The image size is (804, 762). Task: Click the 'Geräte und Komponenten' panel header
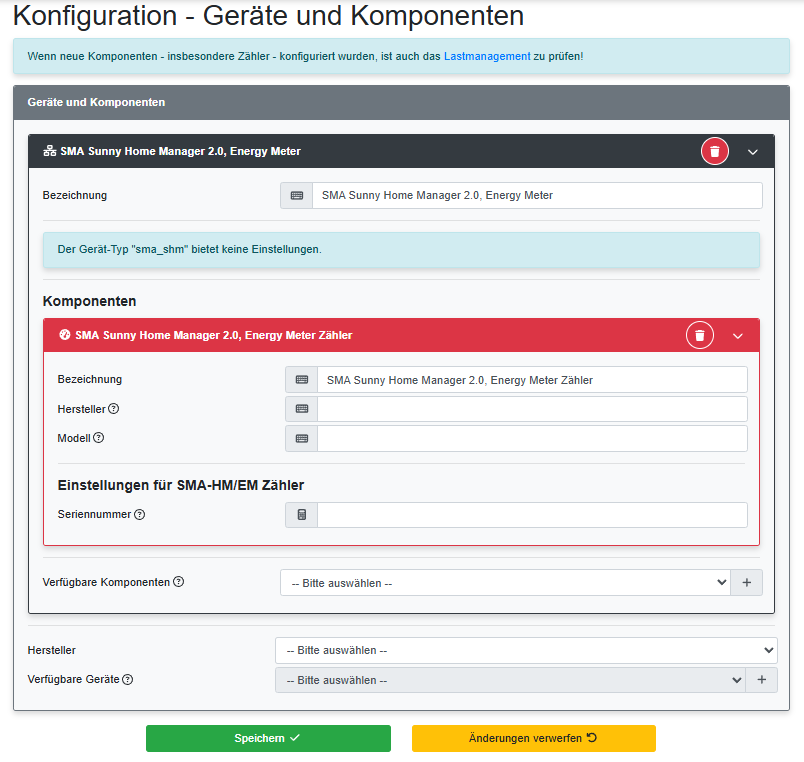401,103
